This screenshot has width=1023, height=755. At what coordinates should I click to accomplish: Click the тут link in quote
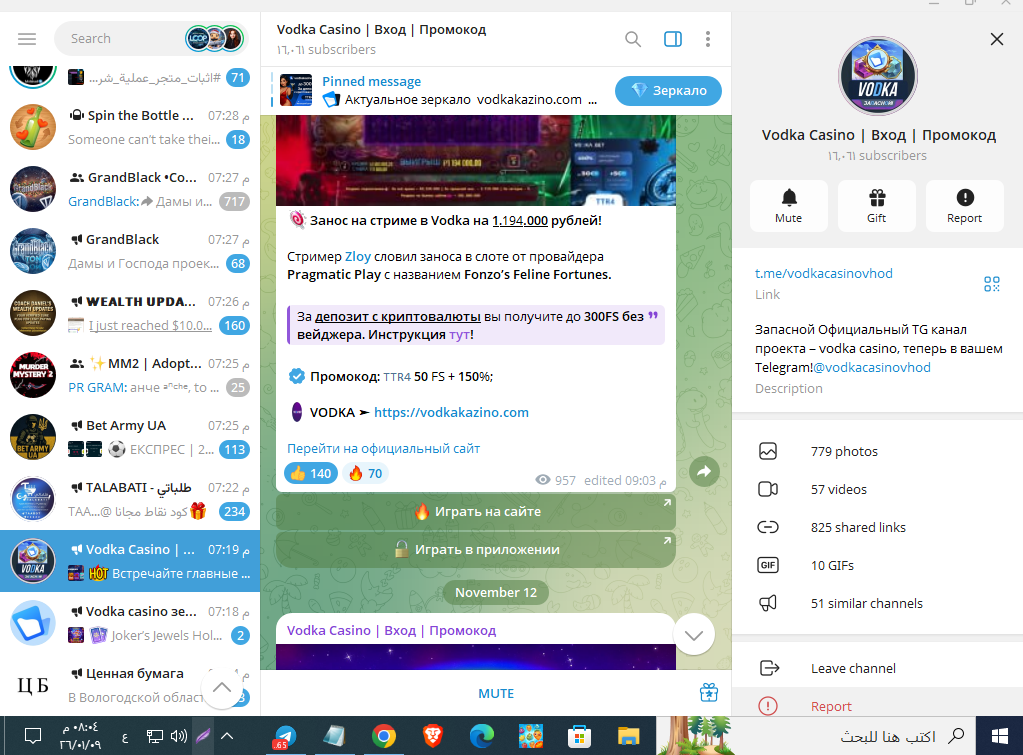point(459,335)
